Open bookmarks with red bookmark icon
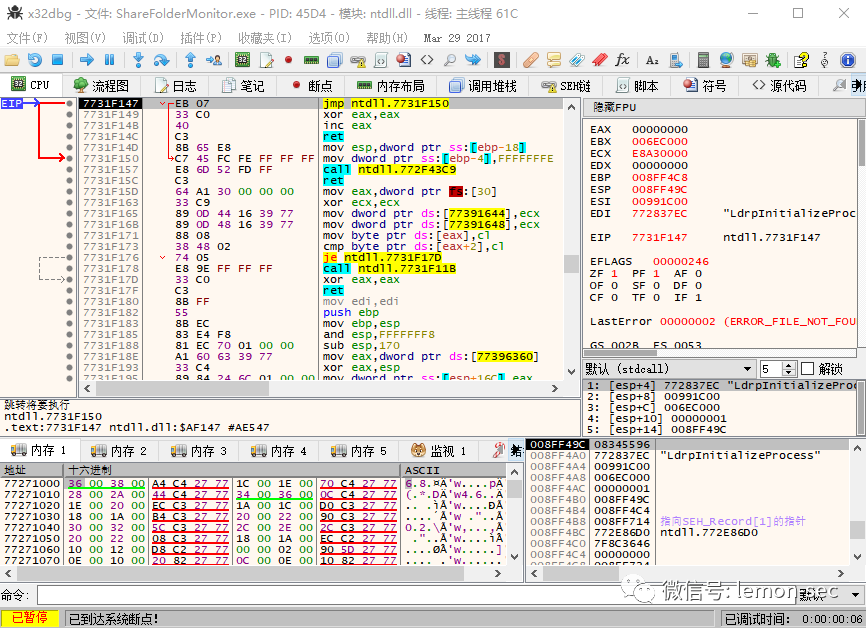This screenshot has width=866, height=628. [x=600, y=60]
